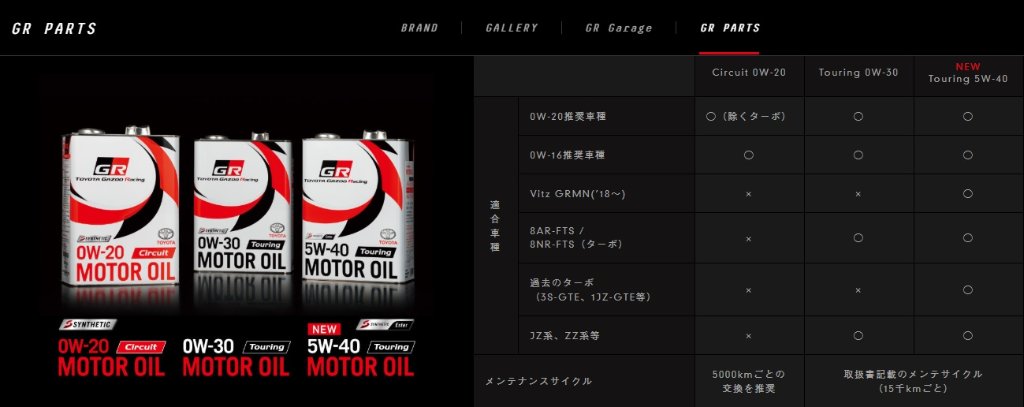
Task: Click the GR logo on the 0W-20 can
Action: pos(112,166)
